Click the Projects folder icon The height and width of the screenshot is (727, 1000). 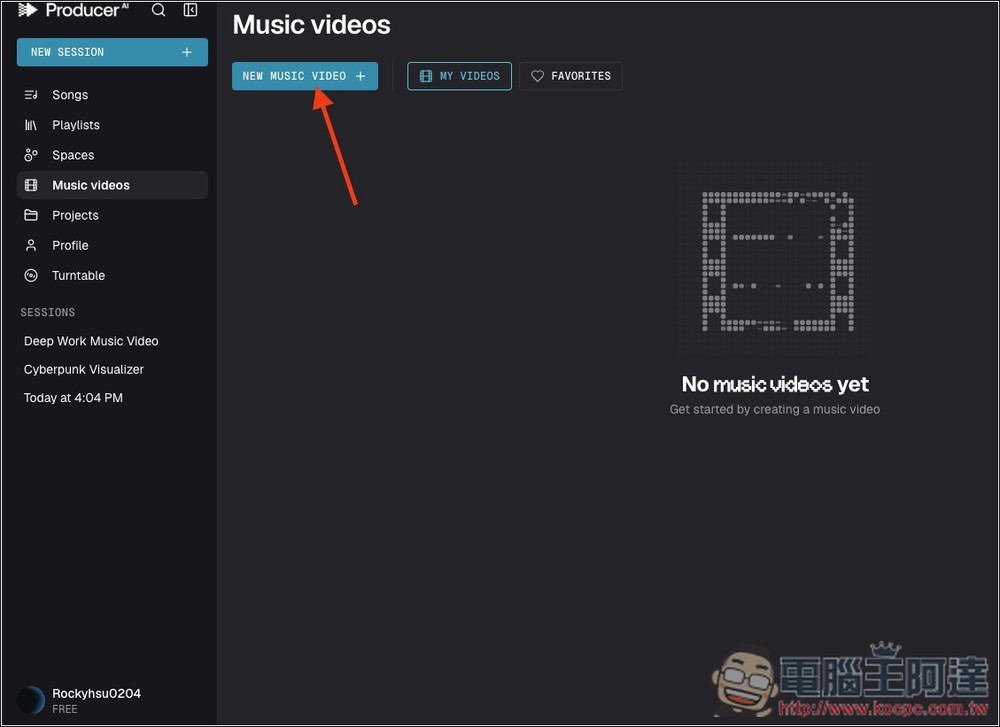click(31, 215)
